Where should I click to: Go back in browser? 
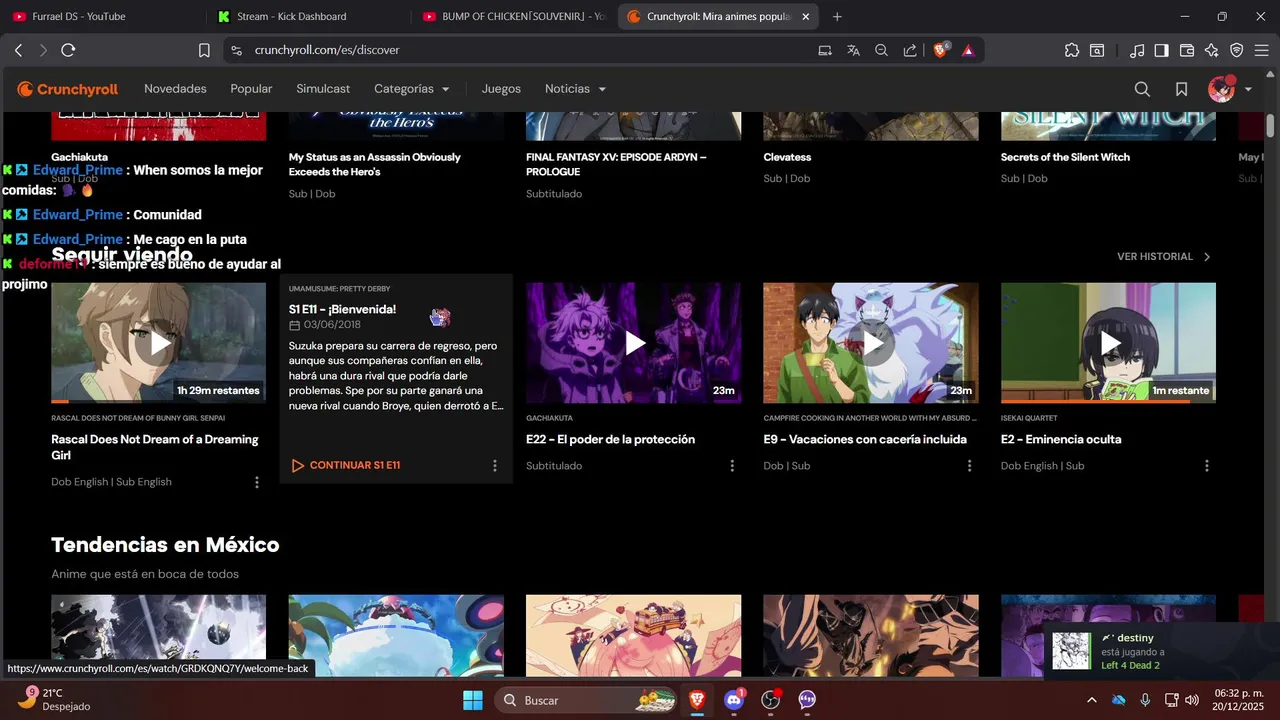(x=18, y=50)
